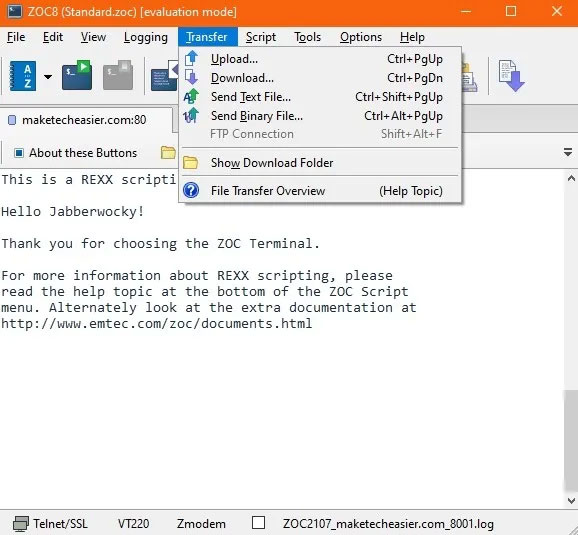Screen dimensions: 578x535
Task: Click the VT220 emulation status entry
Action: coord(133,524)
